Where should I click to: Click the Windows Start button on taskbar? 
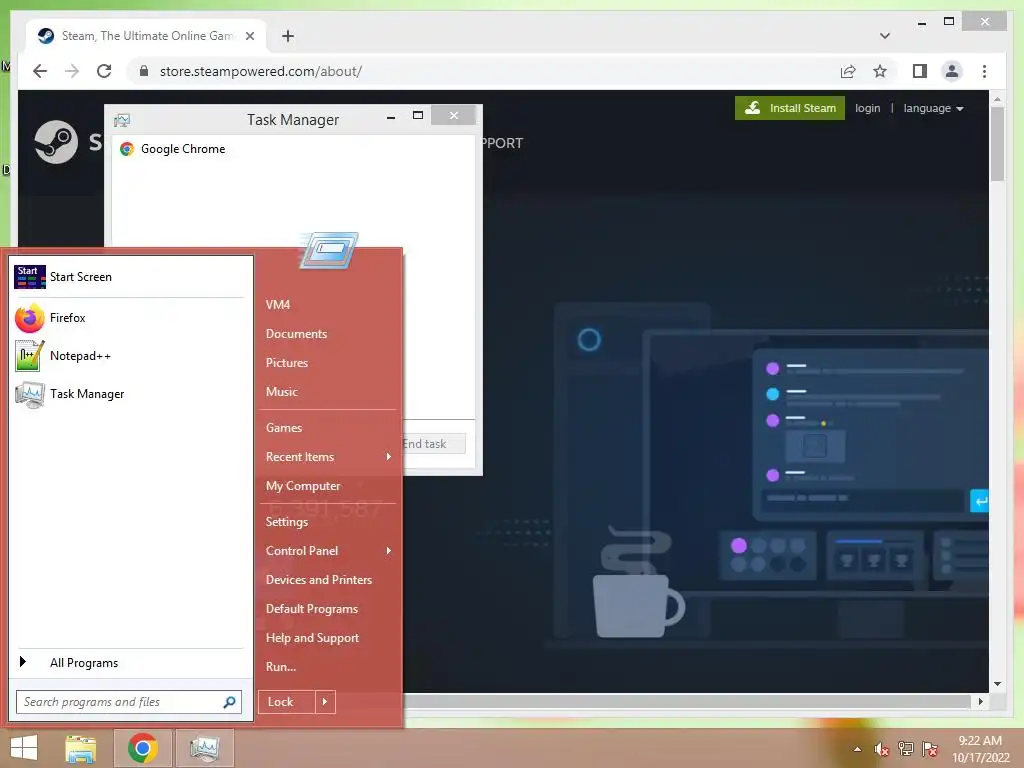point(24,748)
